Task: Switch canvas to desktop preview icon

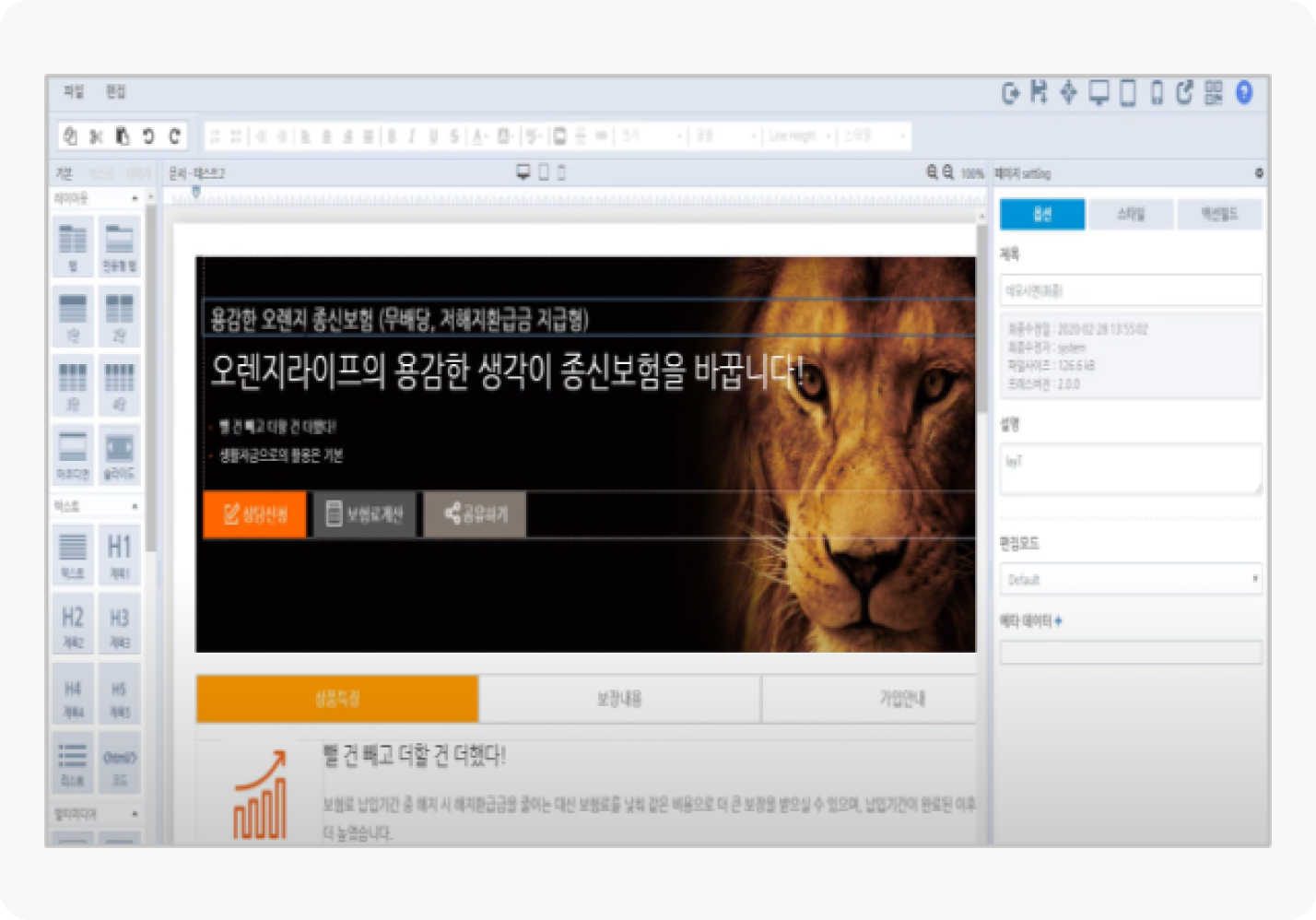Action: point(523,172)
